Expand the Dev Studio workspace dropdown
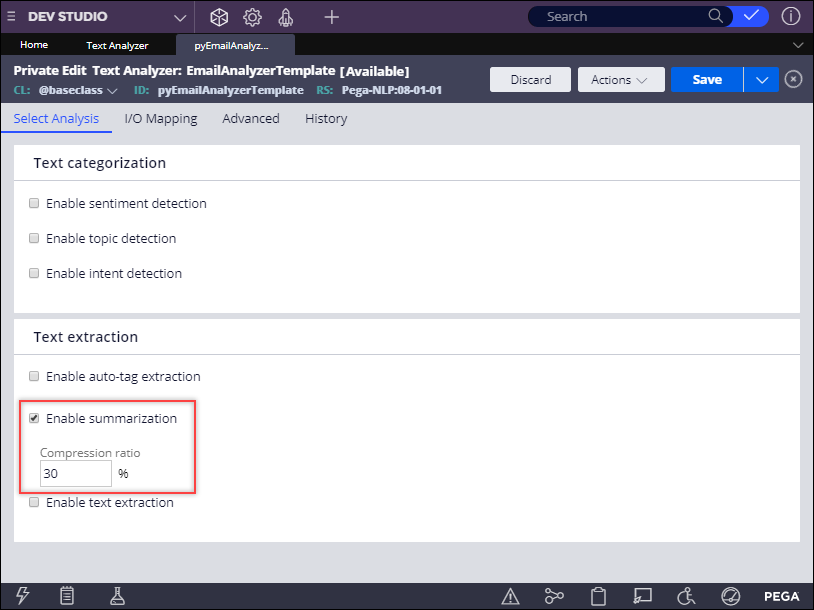This screenshot has height=610, width=814. point(179,17)
